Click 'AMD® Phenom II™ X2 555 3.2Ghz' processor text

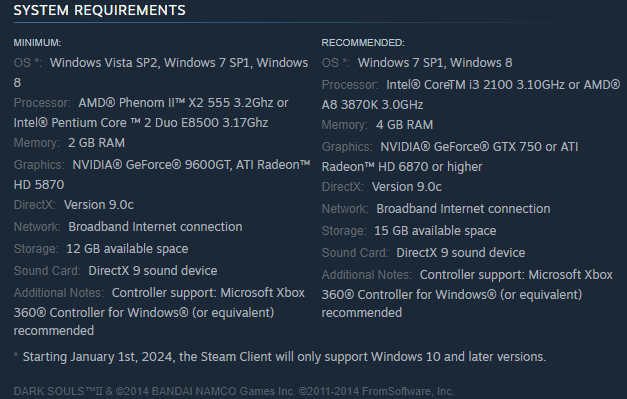click(176, 103)
